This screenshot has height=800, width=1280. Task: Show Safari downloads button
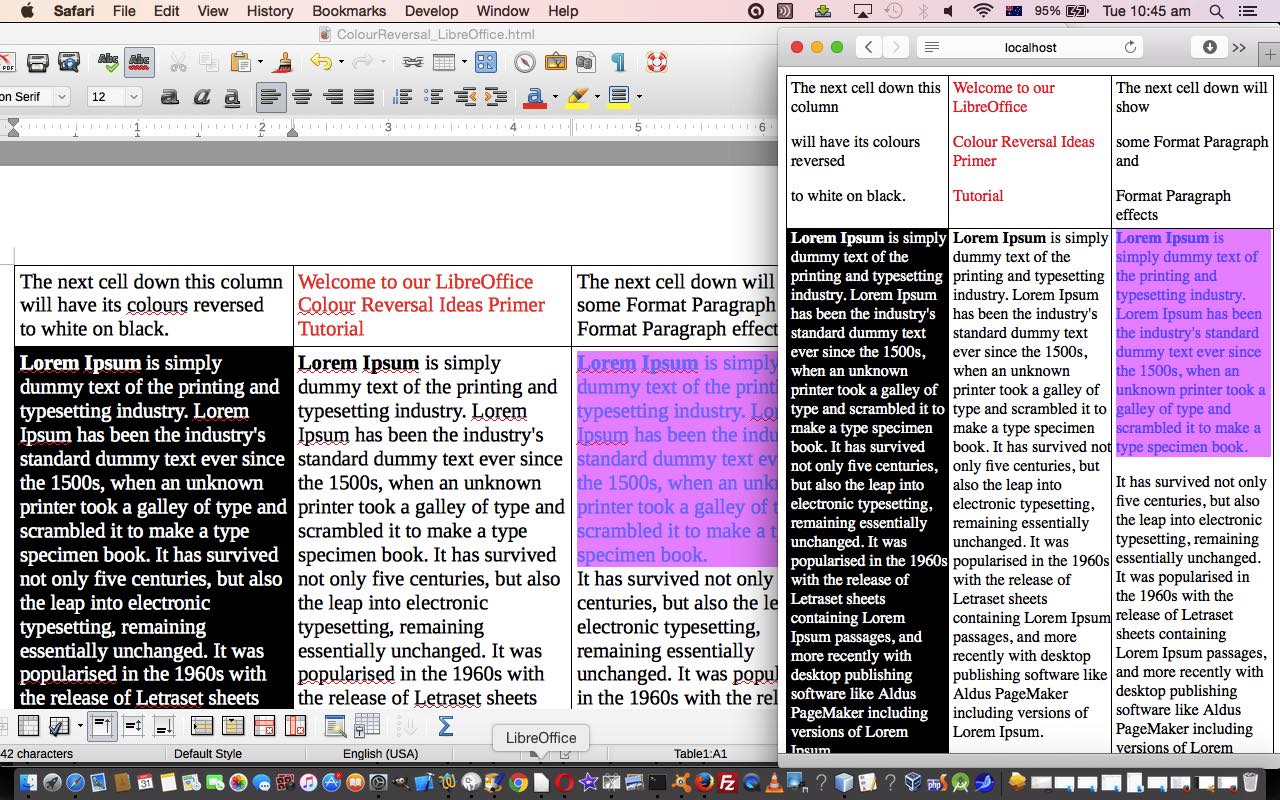[x=1209, y=47]
